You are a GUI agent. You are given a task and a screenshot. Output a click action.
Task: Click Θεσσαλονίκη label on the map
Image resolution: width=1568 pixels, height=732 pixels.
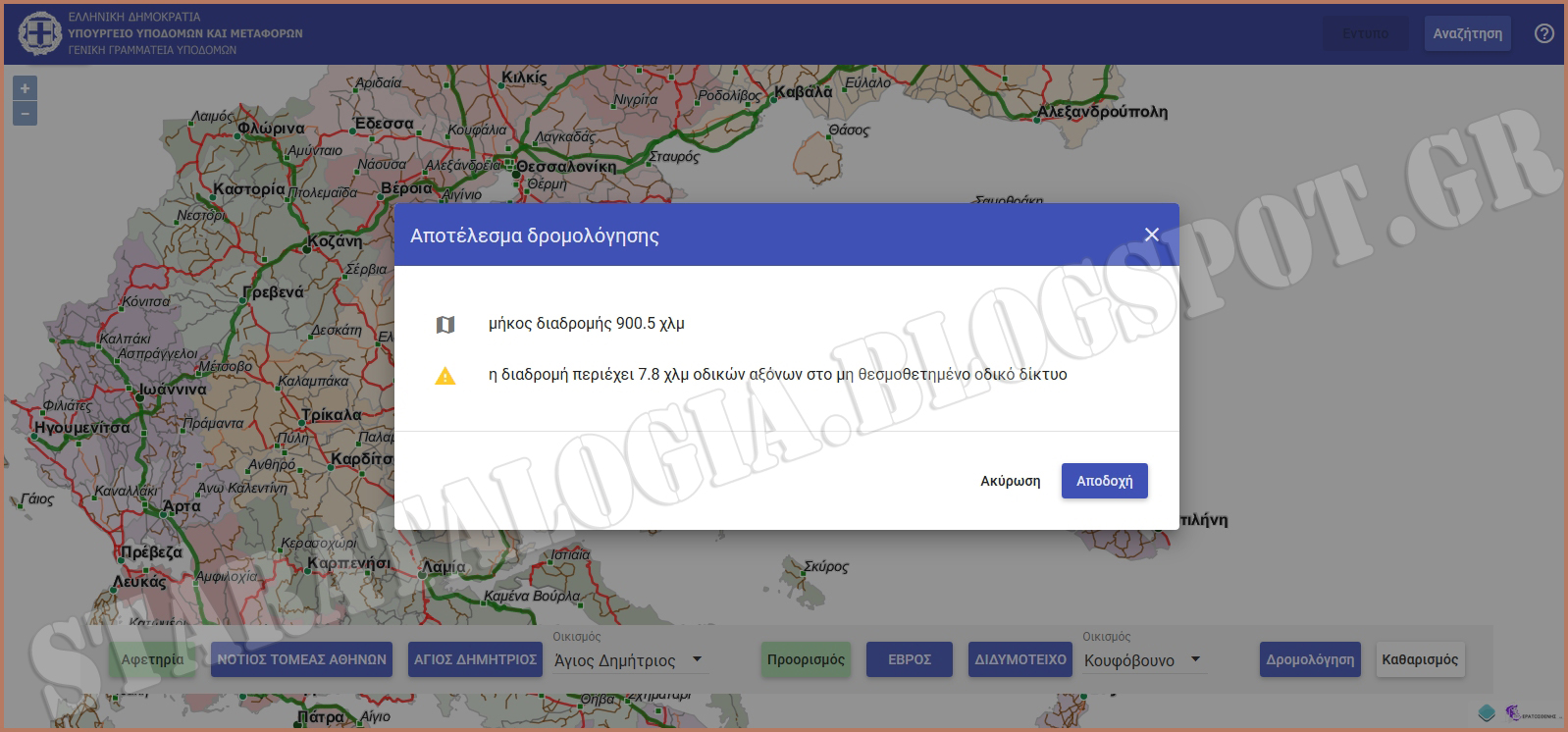[x=566, y=167]
